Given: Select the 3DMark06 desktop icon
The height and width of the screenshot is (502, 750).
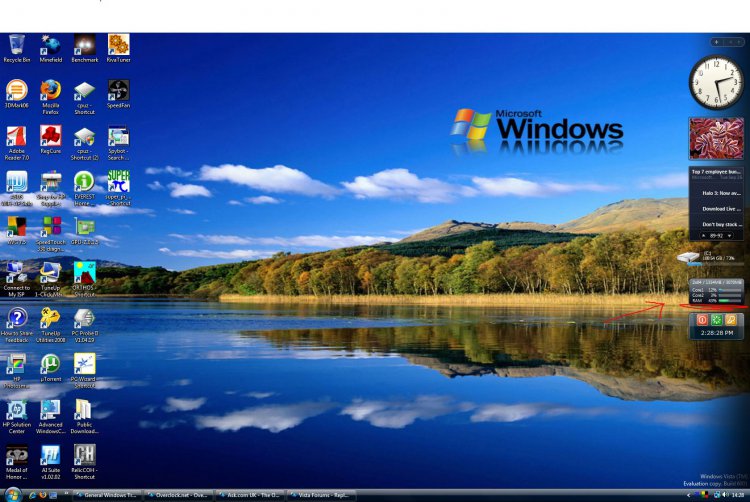Looking at the screenshot, I should pyautogui.click(x=17, y=94).
